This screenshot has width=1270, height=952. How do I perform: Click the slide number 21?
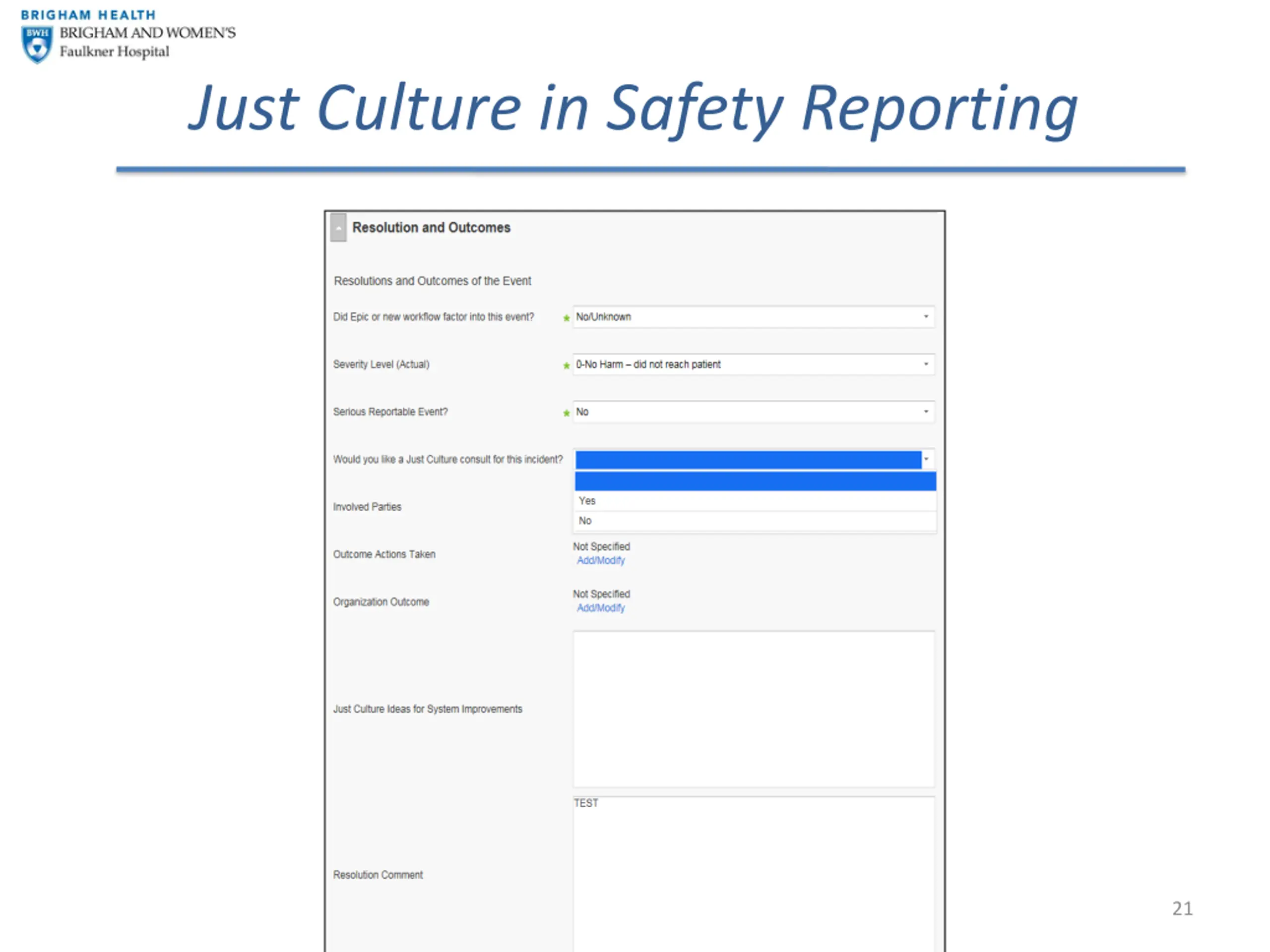point(1182,908)
